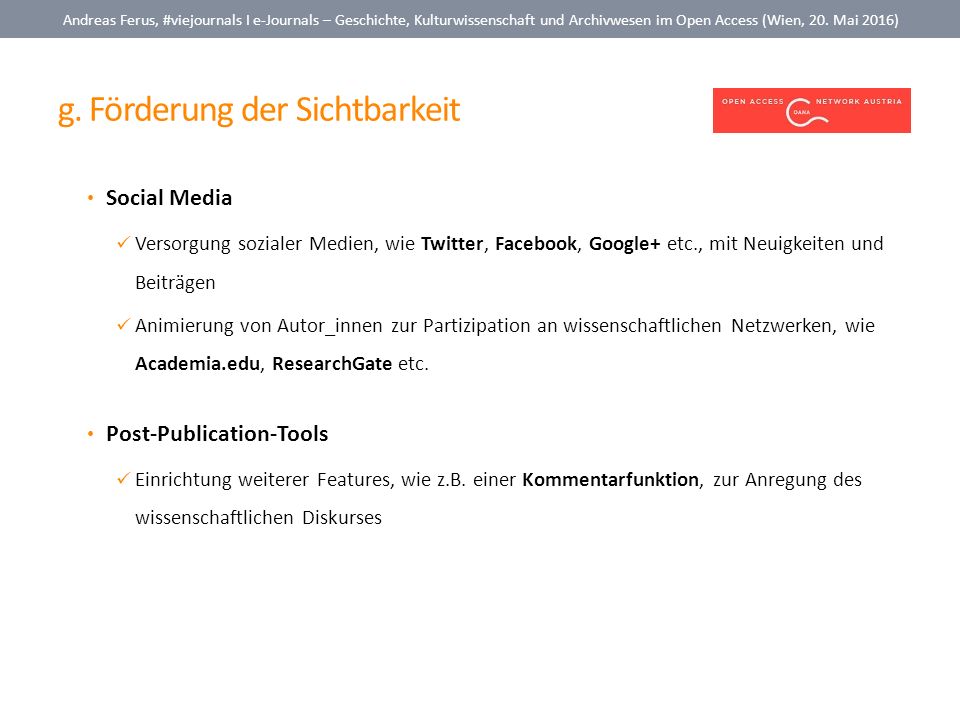960x720 pixels.
Task: Click the text 'Einrichtung weiterer Features'
Action: point(264,479)
